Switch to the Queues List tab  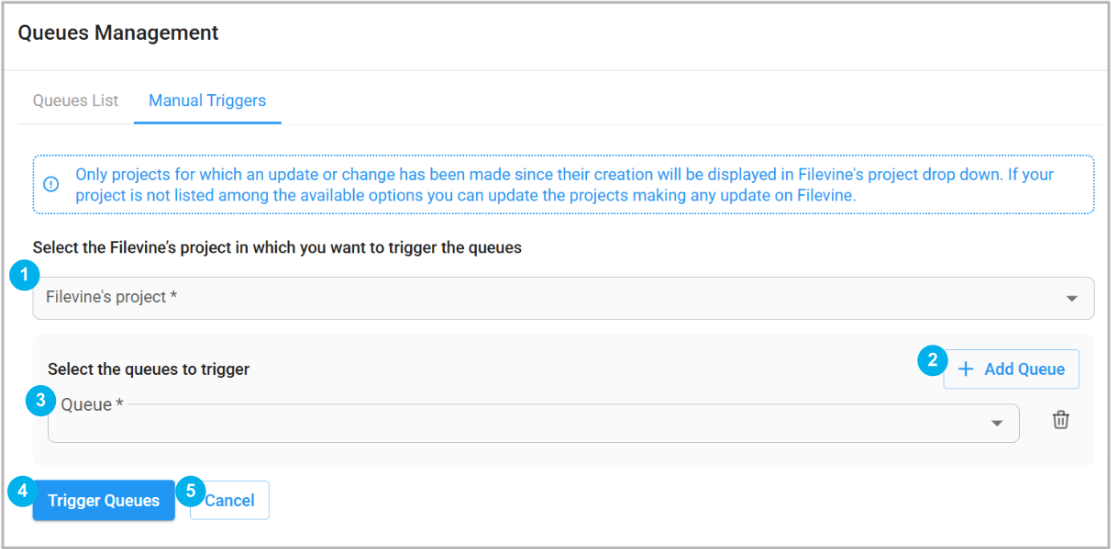pos(75,101)
